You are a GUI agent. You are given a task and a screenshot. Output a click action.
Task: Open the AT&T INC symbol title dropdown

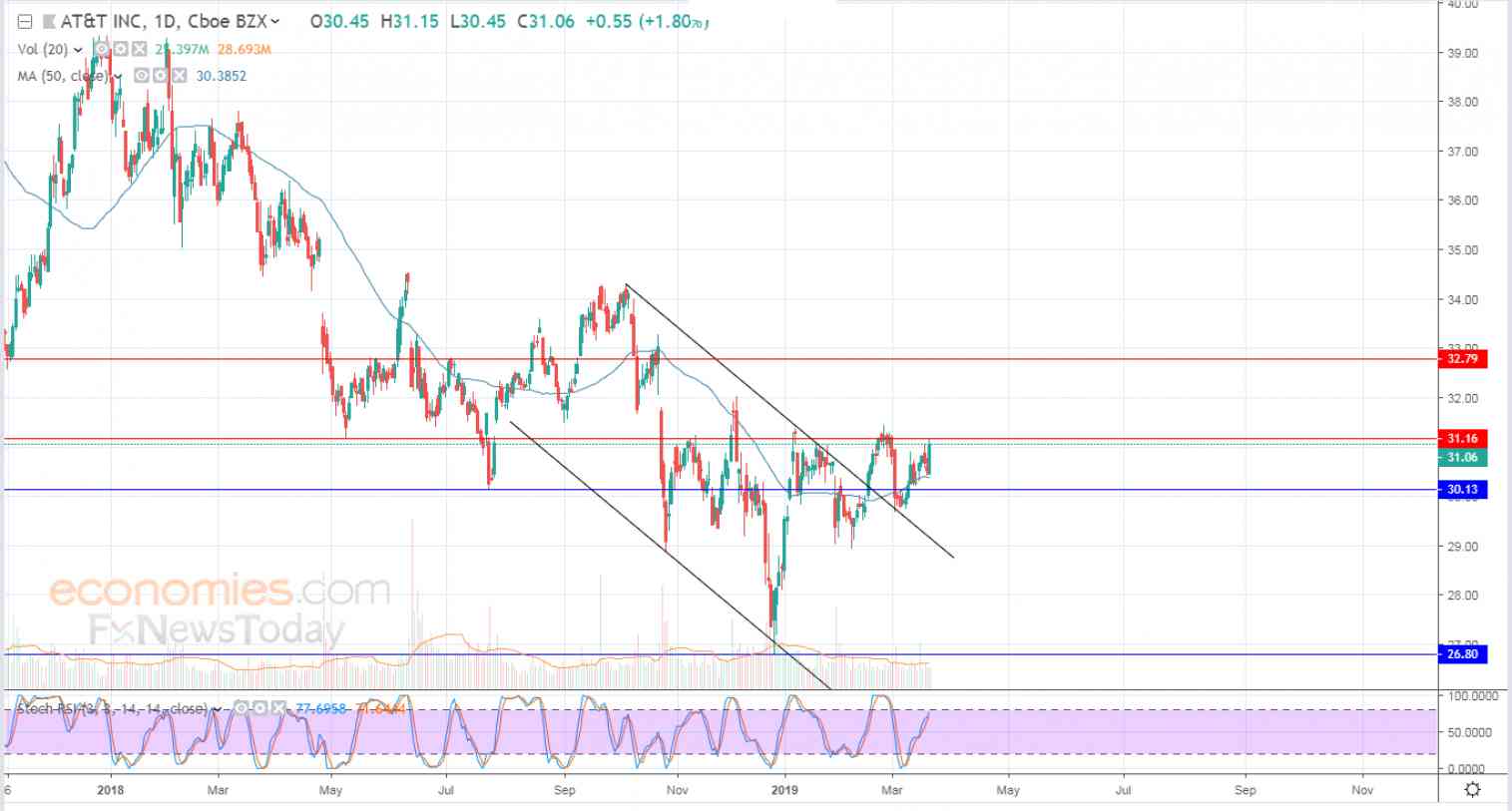pos(275,21)
